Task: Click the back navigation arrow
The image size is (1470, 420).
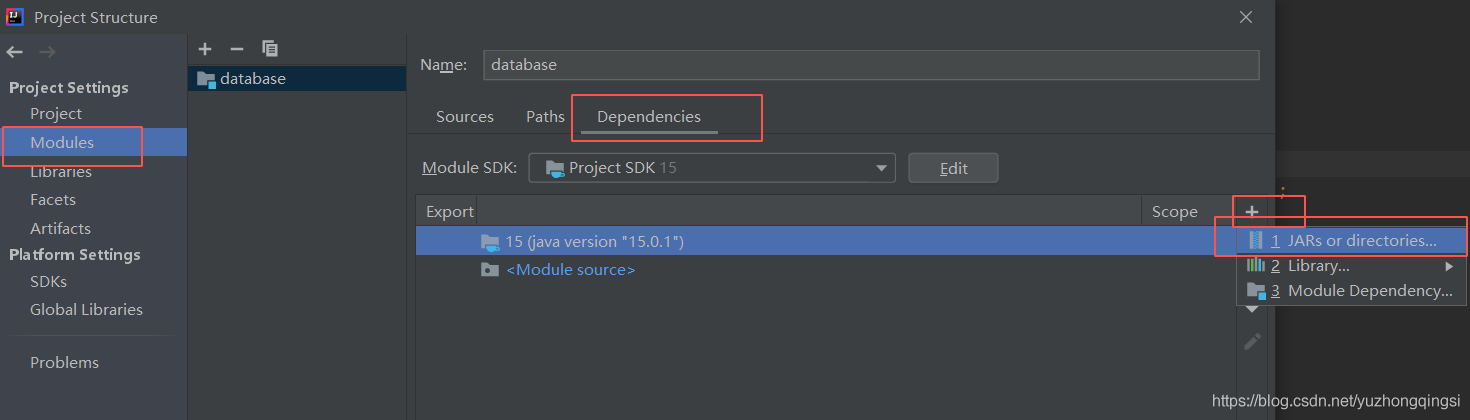Action: 14,52
